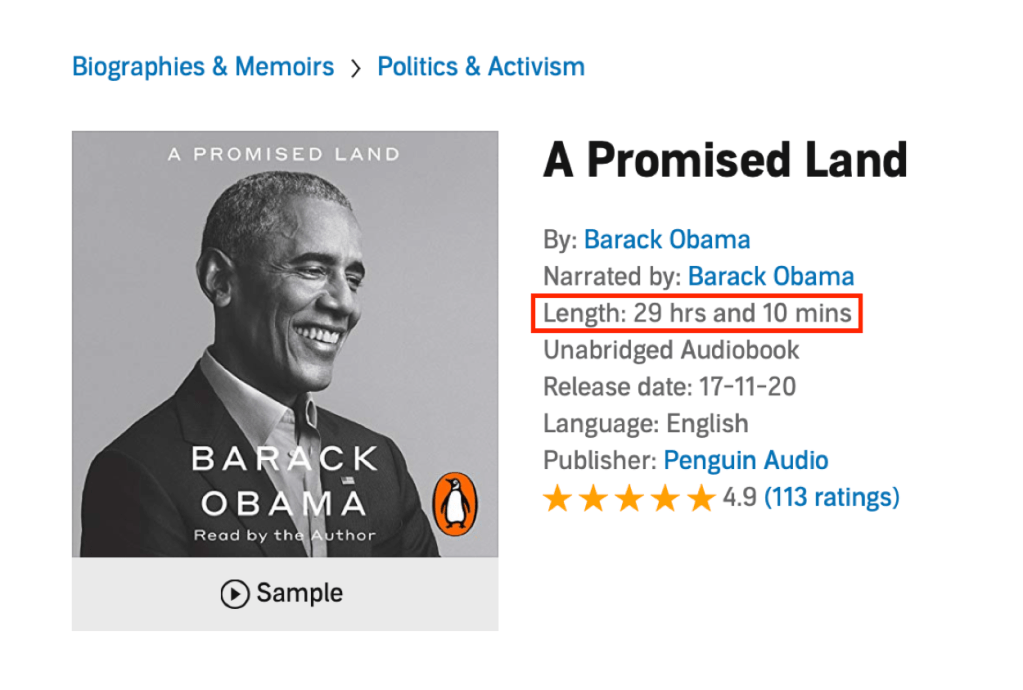1023x690 pixels.
Task: View the 113 ratings
Action: [832, 497]
